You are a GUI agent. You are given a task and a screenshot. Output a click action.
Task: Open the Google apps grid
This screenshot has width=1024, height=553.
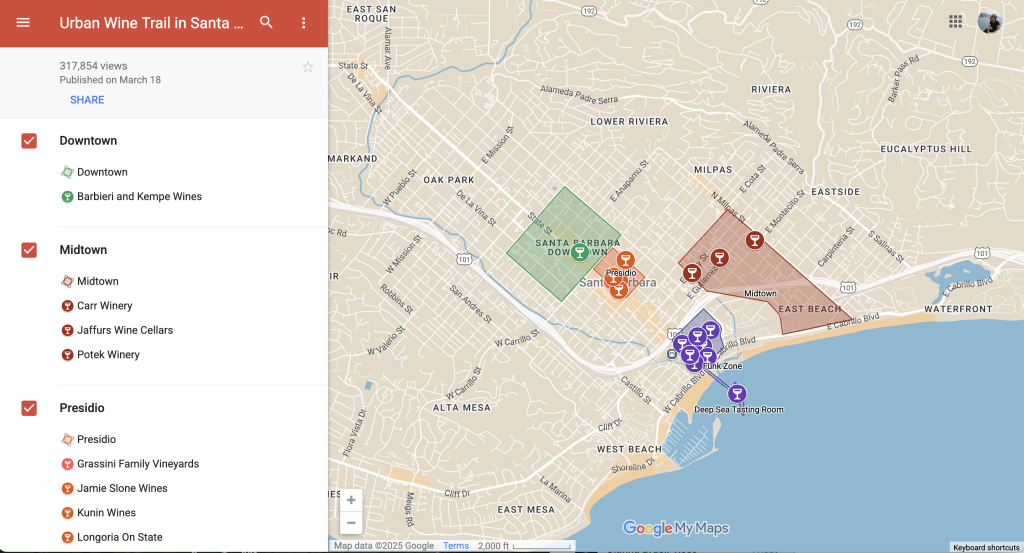[x=955, y=22]
